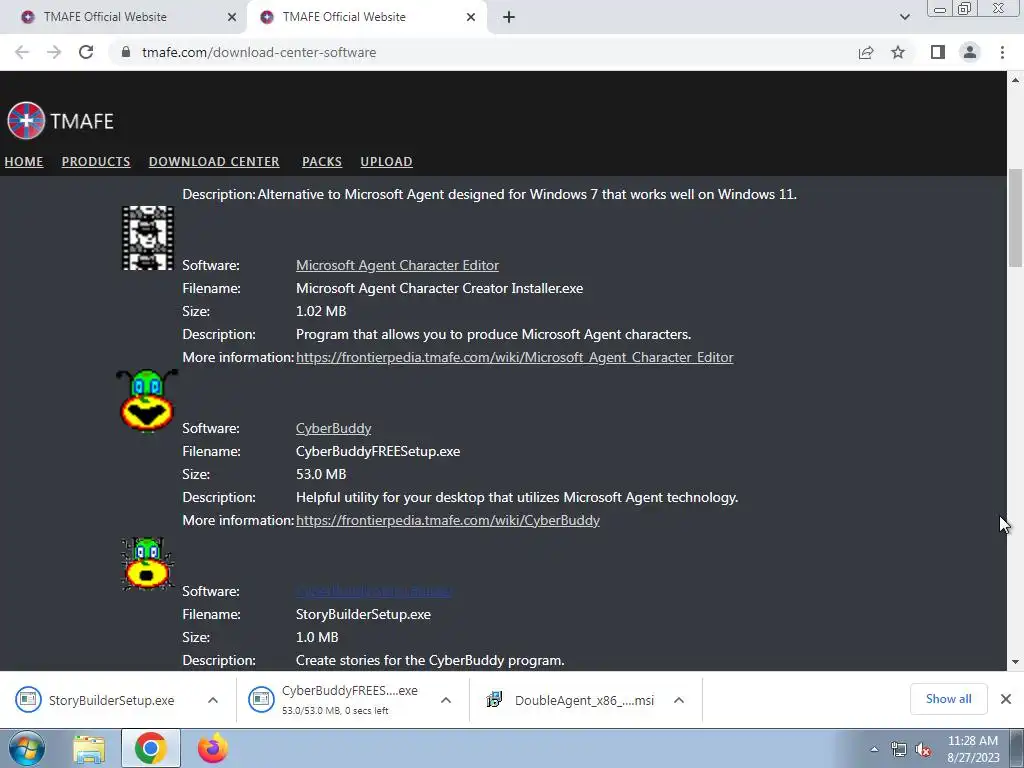This screenshot has height=768, width=1024.
Task: Close the downloads bar
Action: (1006, 699)
